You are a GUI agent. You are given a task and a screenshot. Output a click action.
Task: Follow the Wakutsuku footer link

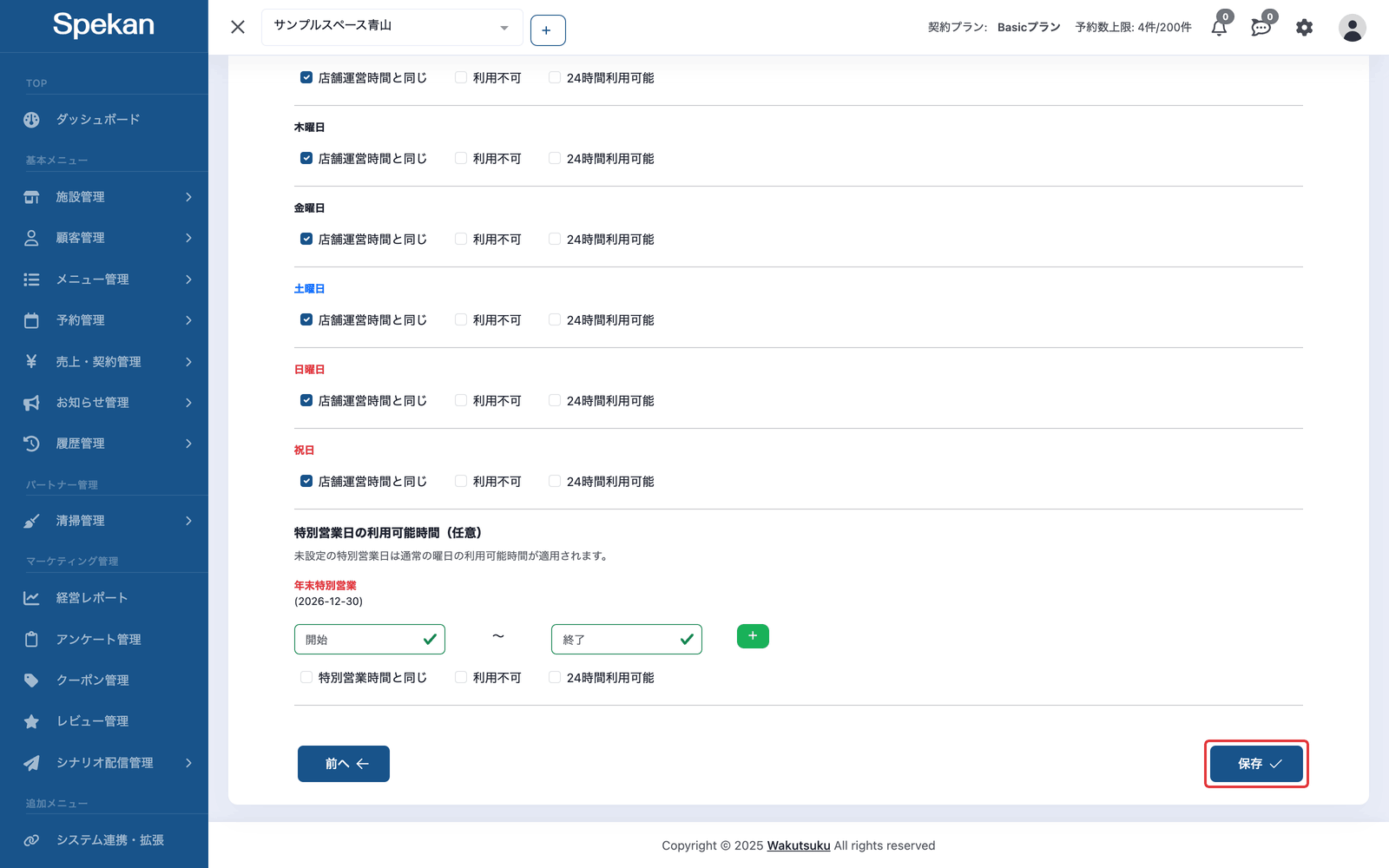[799, 845]
